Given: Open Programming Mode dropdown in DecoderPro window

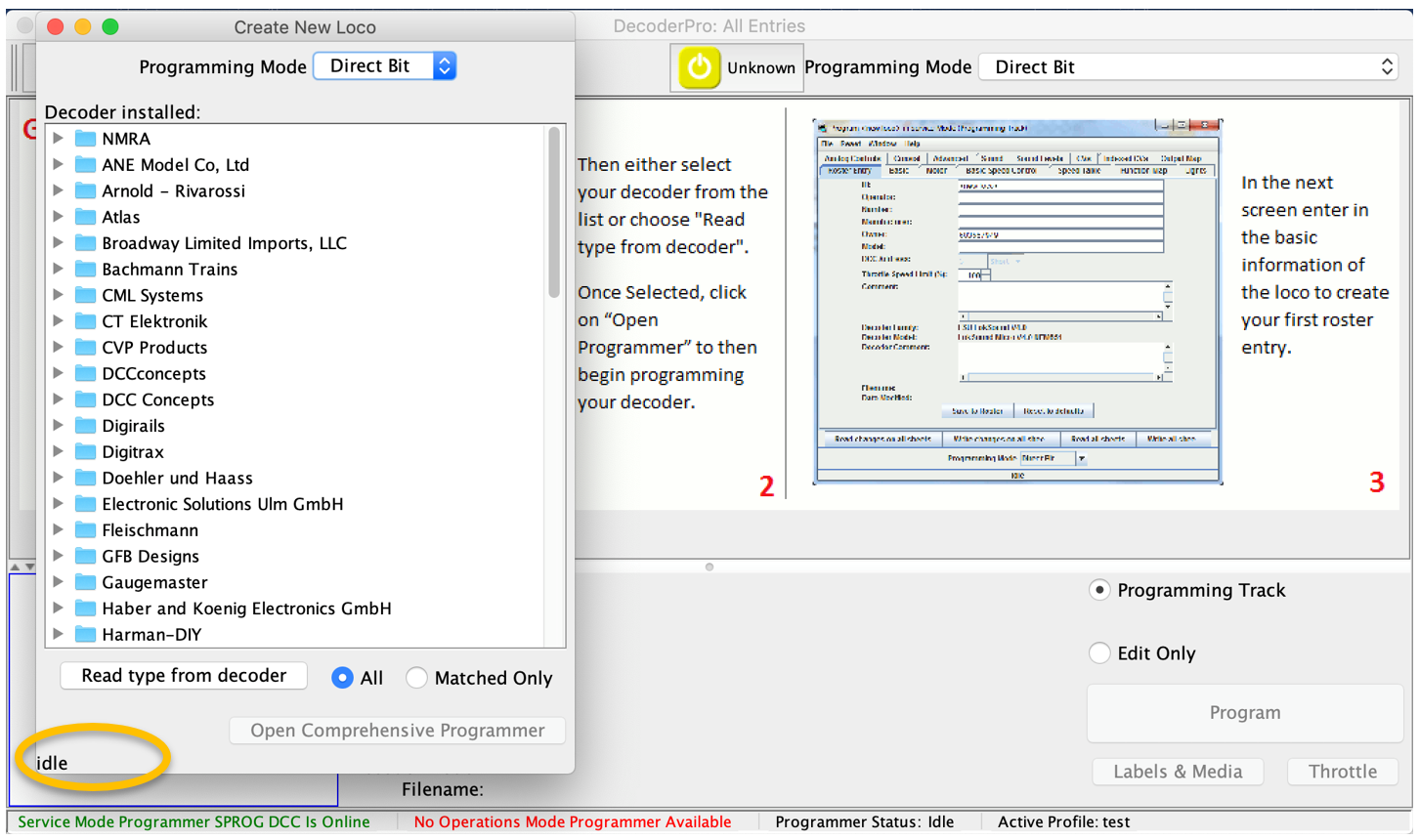Looking at the screenshot, I should pos(1188,67).
